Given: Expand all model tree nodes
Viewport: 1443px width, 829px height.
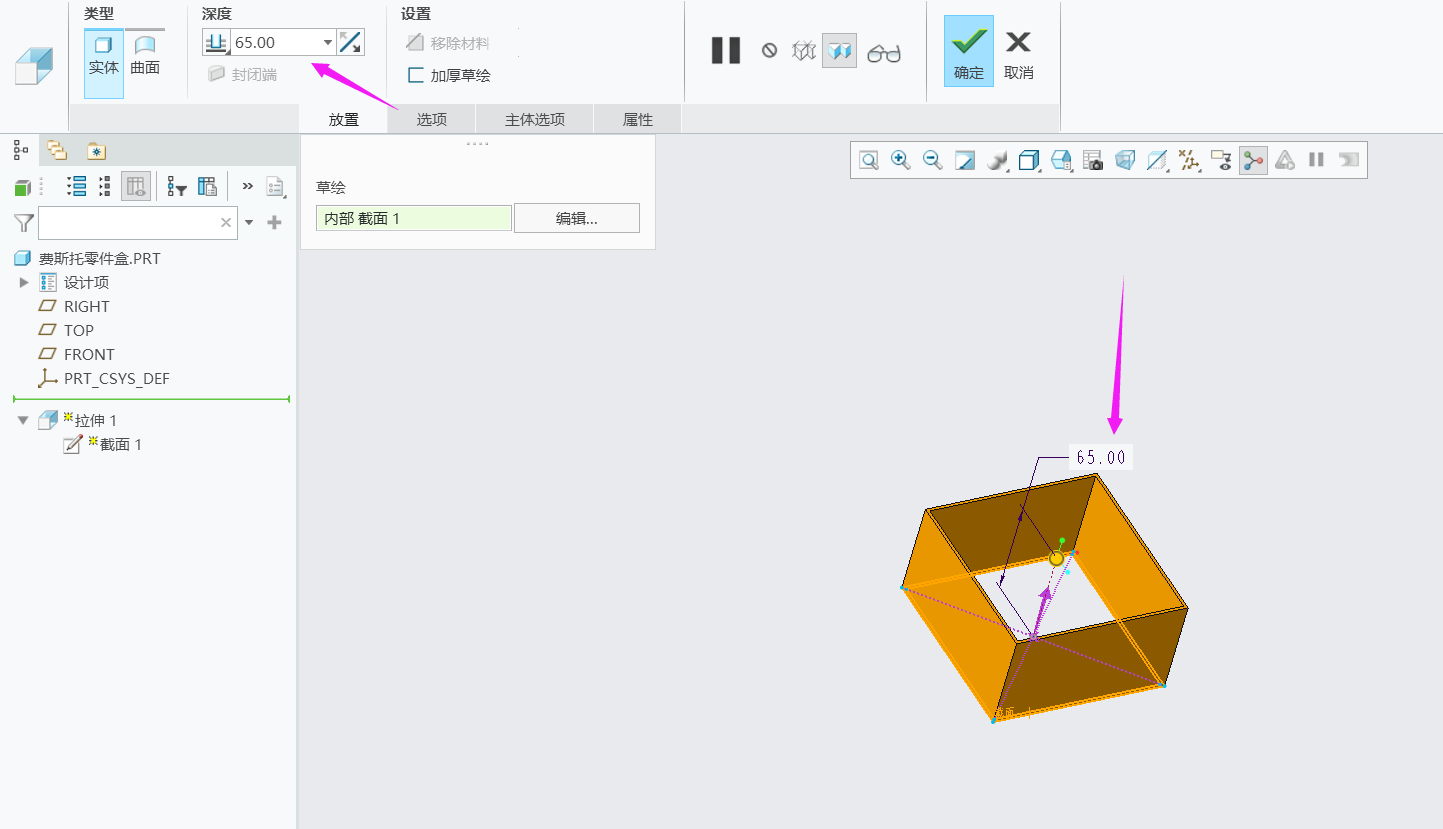Looking at the screenshot, I should (x=76, y=186).
